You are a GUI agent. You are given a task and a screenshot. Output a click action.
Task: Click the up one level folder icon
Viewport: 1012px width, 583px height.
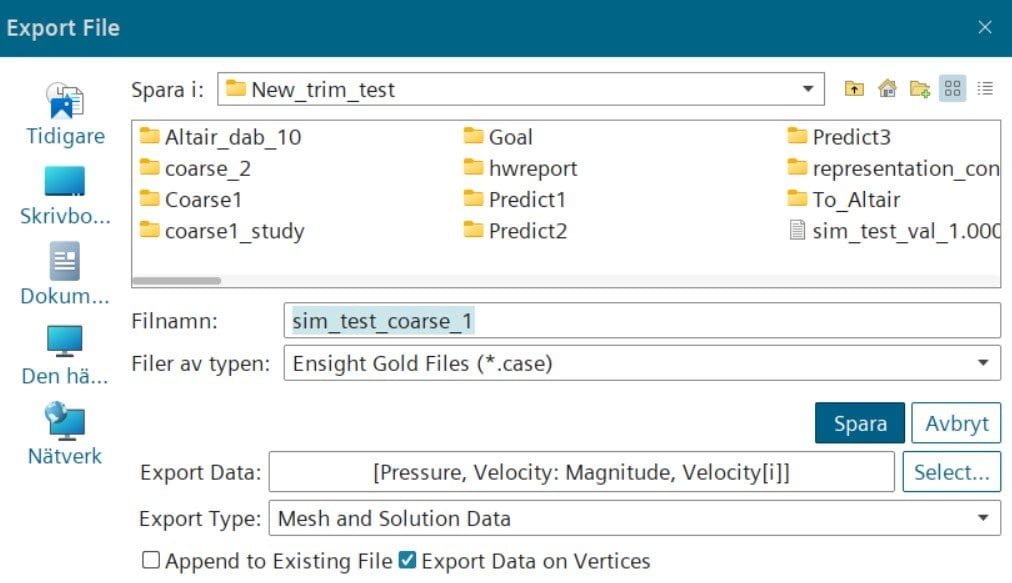point(852,88)
